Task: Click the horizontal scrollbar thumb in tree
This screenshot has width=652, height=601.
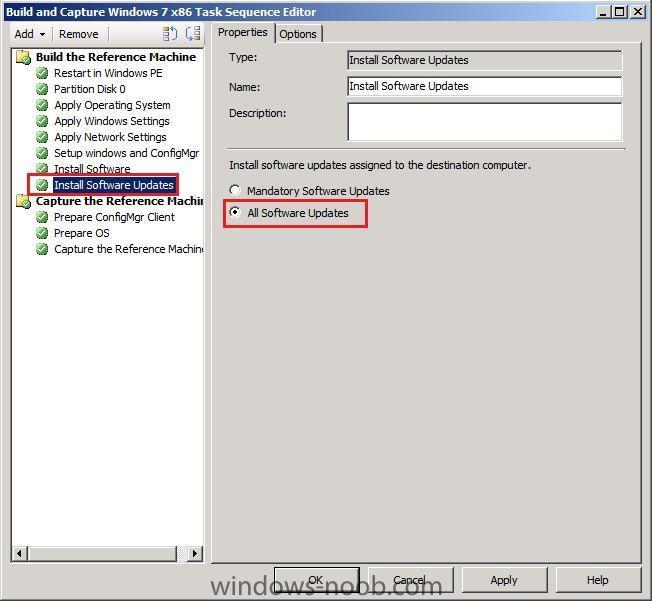Action: click(102, 554)
